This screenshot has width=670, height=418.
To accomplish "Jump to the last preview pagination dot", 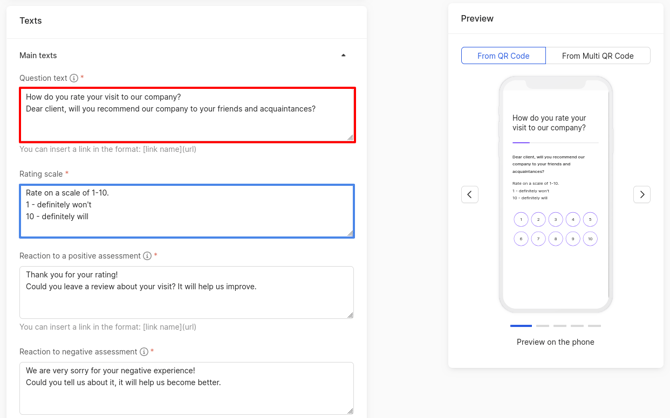I will tap(595, 326).
